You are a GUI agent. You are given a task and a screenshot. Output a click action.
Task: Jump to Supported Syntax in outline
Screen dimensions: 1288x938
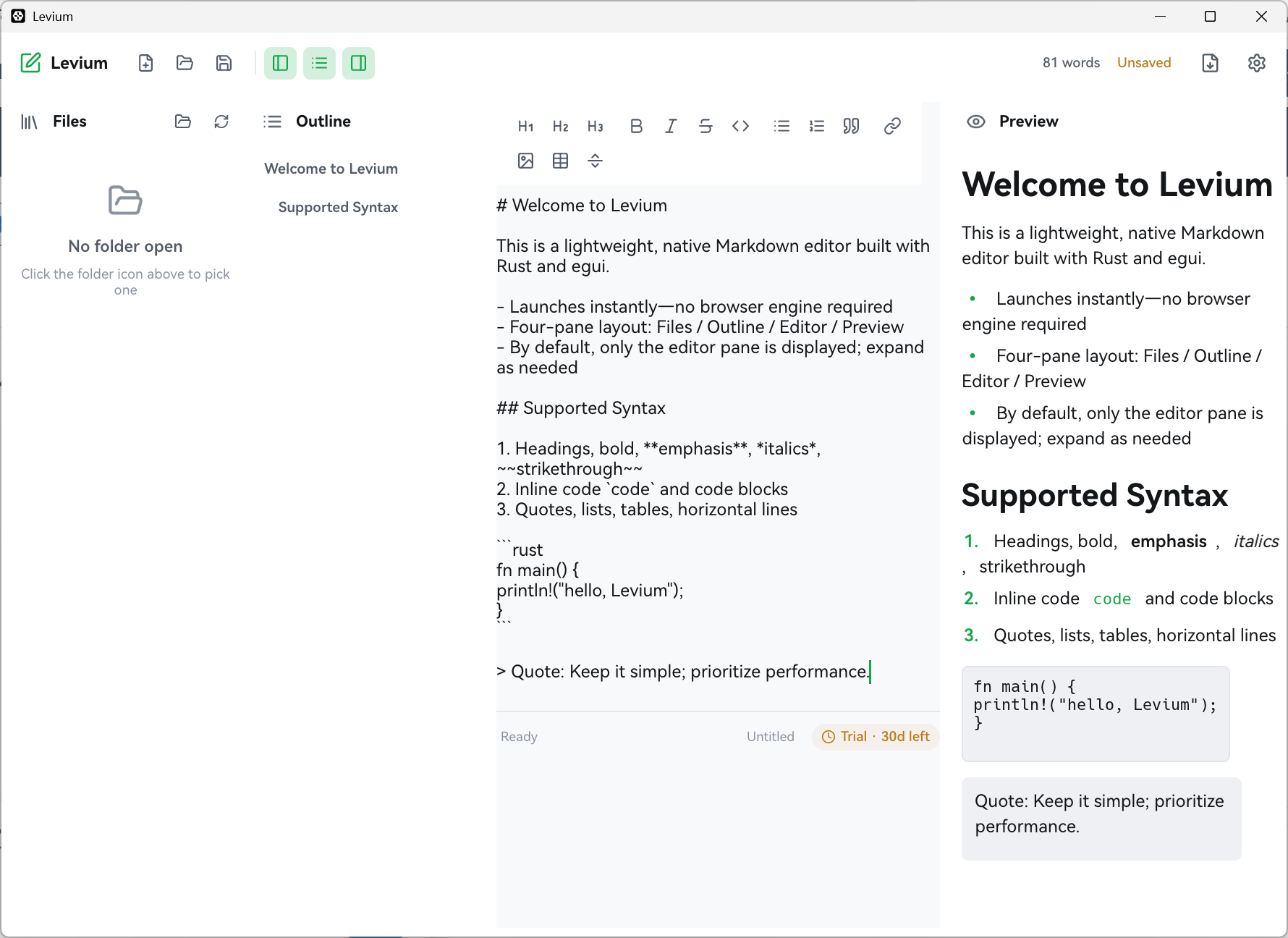[x=338, y=208]
